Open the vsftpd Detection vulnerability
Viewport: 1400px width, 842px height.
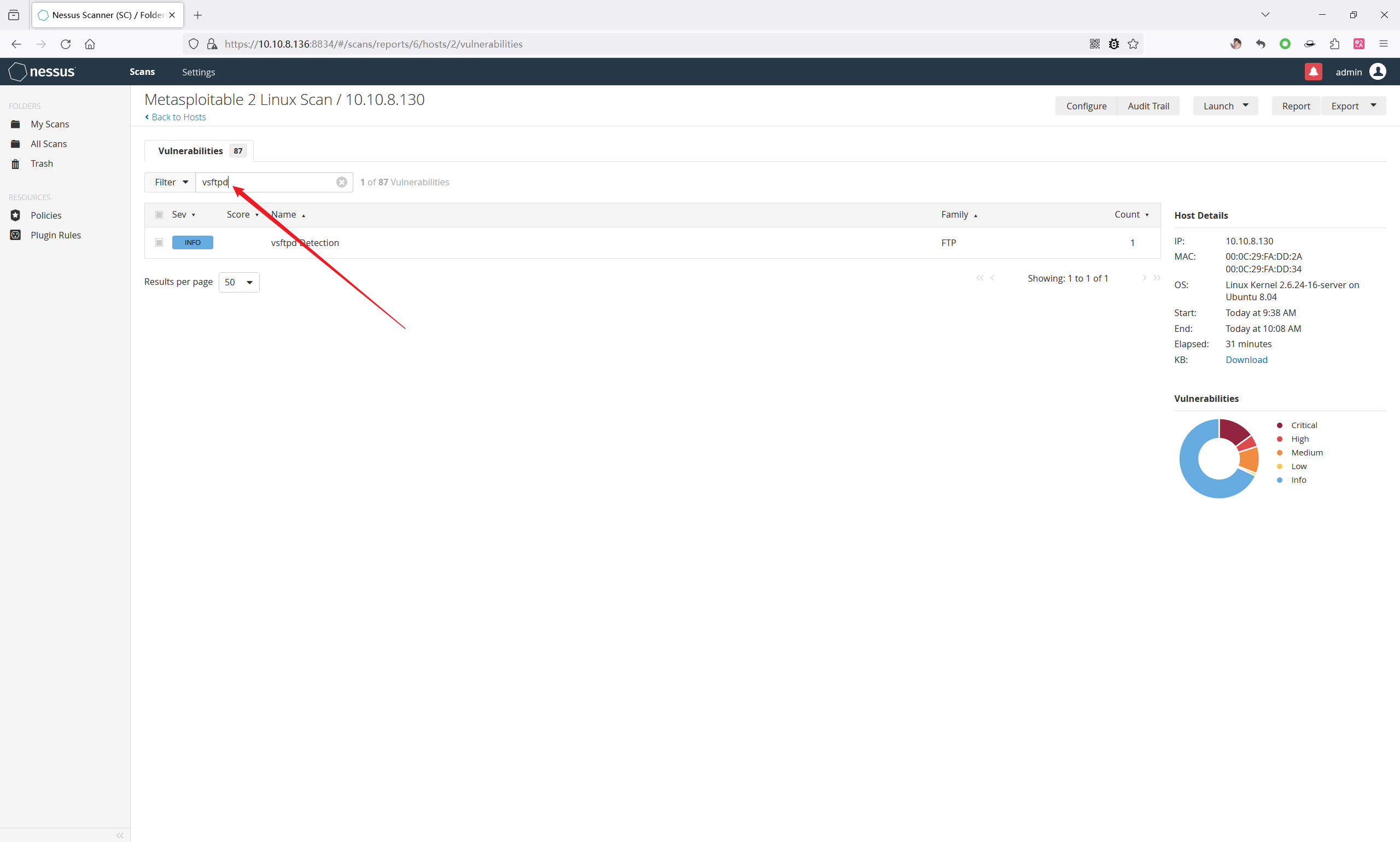coord(305,243)
